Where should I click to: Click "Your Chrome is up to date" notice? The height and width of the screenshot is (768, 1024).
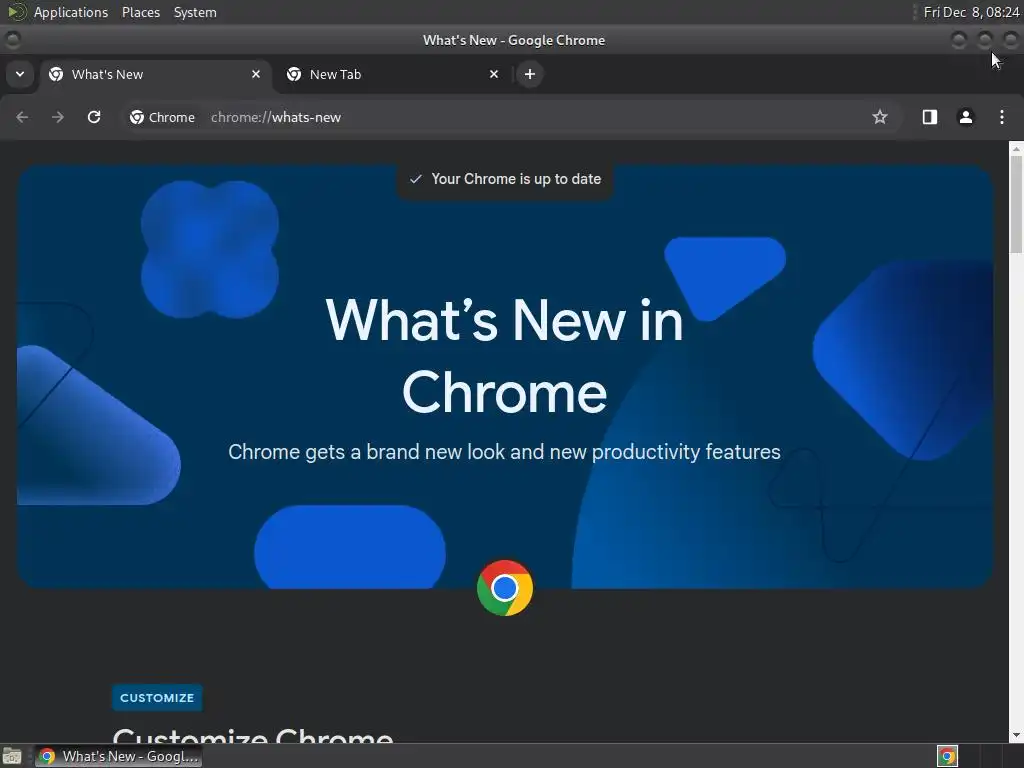[x=505, y=179]
